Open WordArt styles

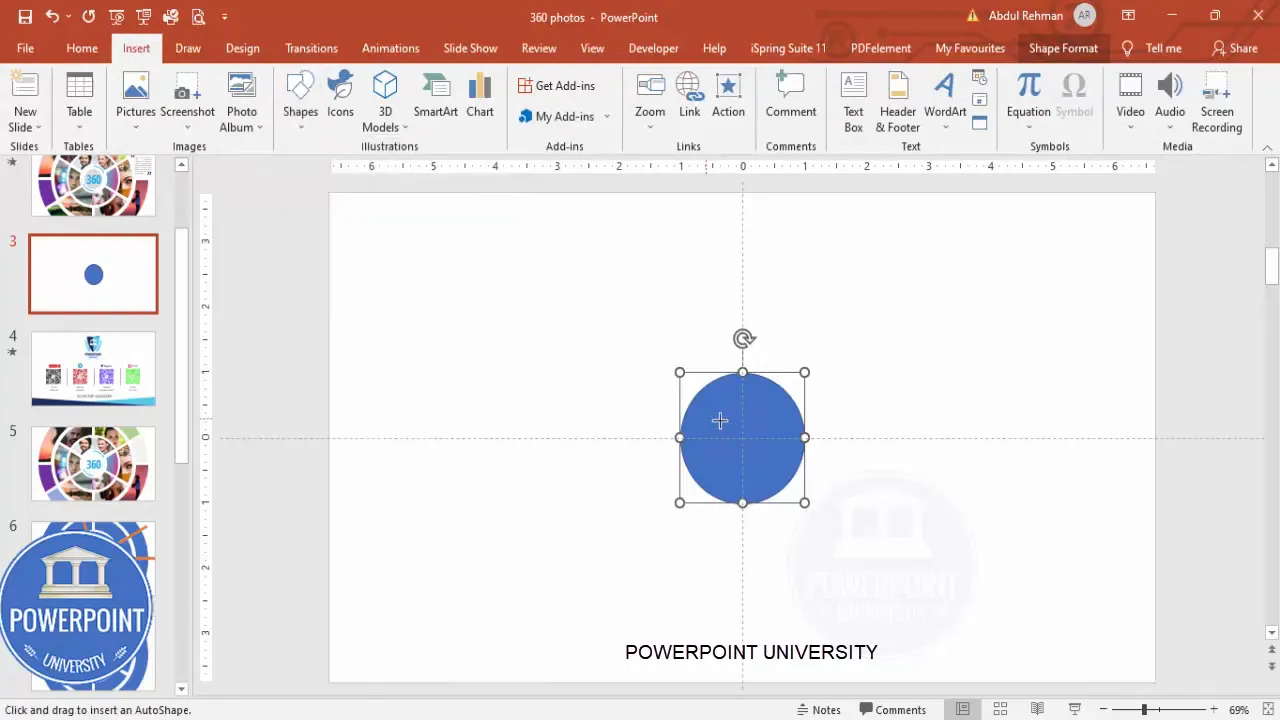point(945,102)
